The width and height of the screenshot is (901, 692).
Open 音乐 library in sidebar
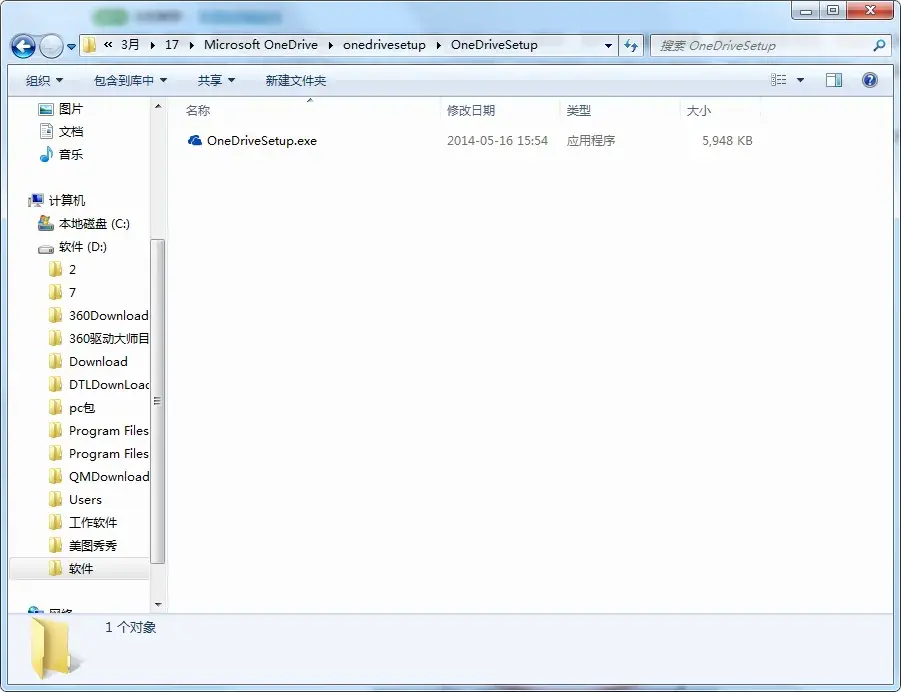(x=71, y=155)
